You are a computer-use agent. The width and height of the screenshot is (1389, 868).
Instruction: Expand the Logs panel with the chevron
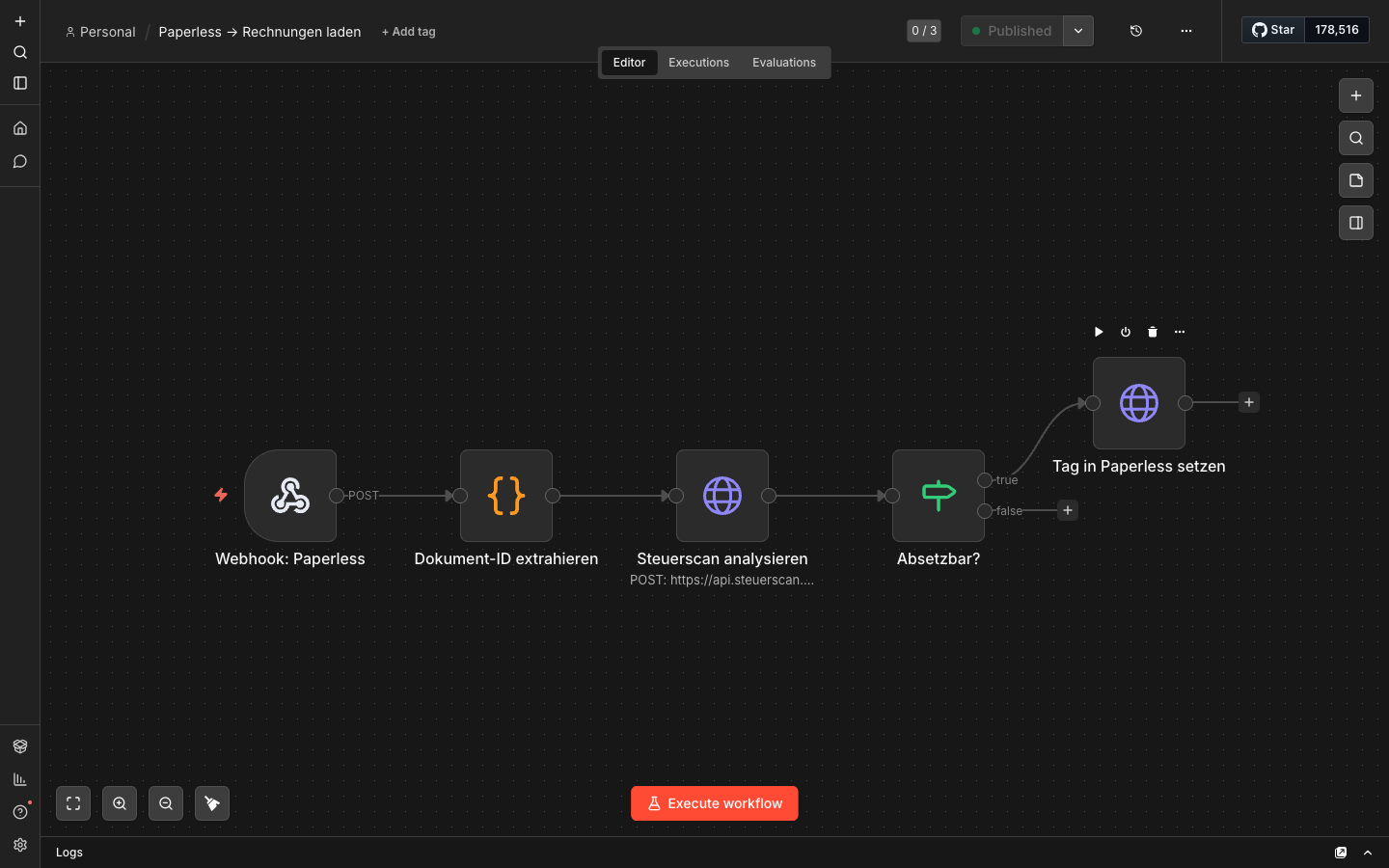point(1368,853)
